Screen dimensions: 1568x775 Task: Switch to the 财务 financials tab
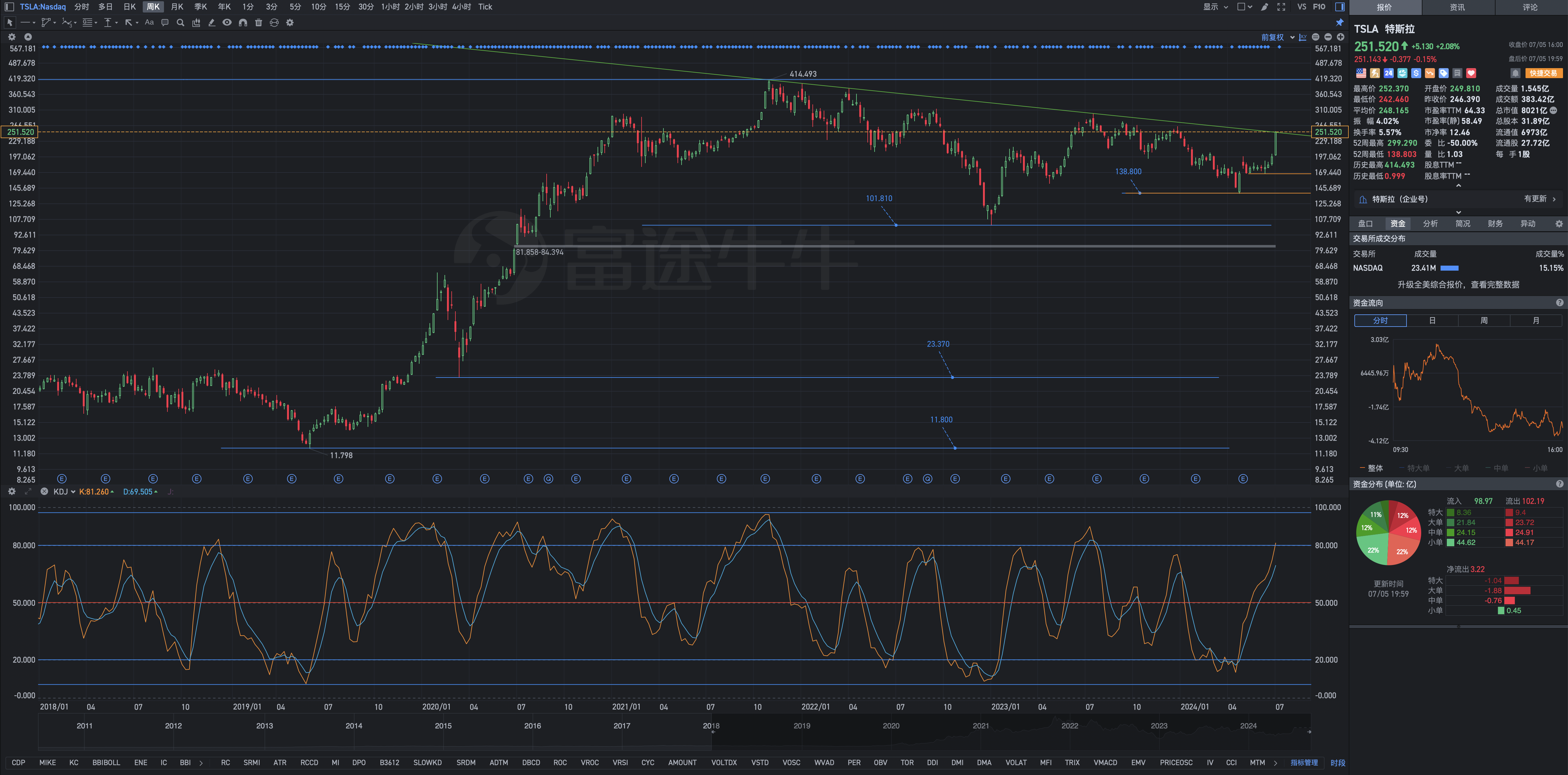(1495, 223)
